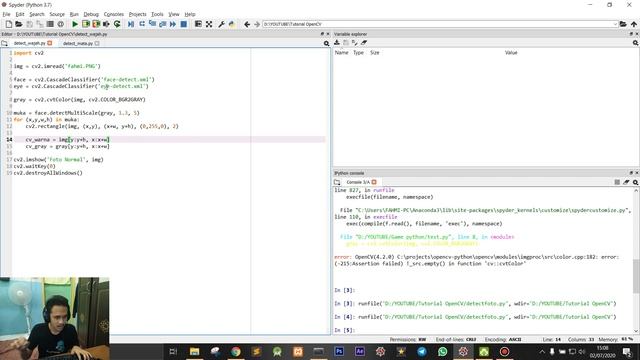
Task: Step into function in debugger
Action: [152, 24]
